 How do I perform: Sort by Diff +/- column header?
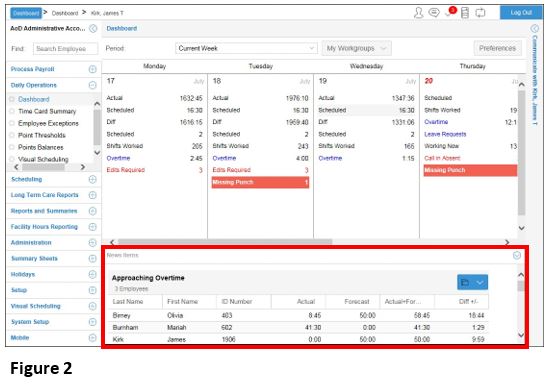[x=468, y=302]
